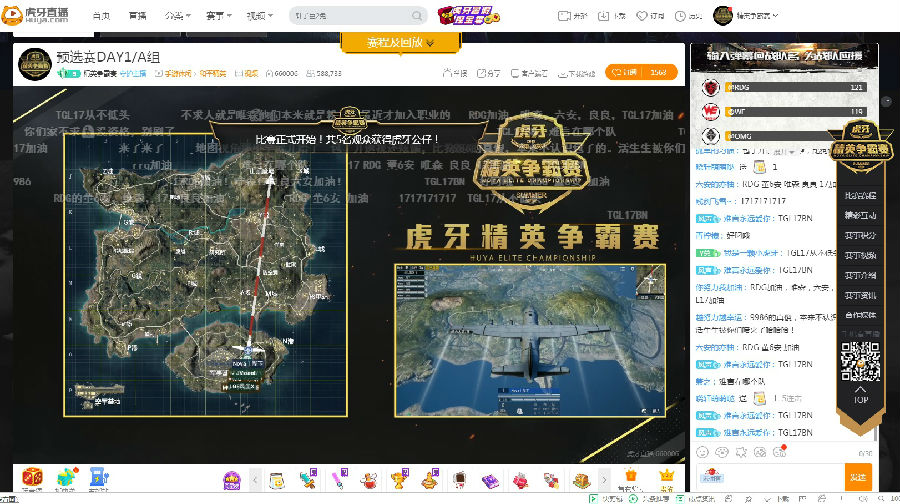Expand the username account dropdown
Image resolution: width=900 pixels, height=504 pixels.
[x=758, y=15]
